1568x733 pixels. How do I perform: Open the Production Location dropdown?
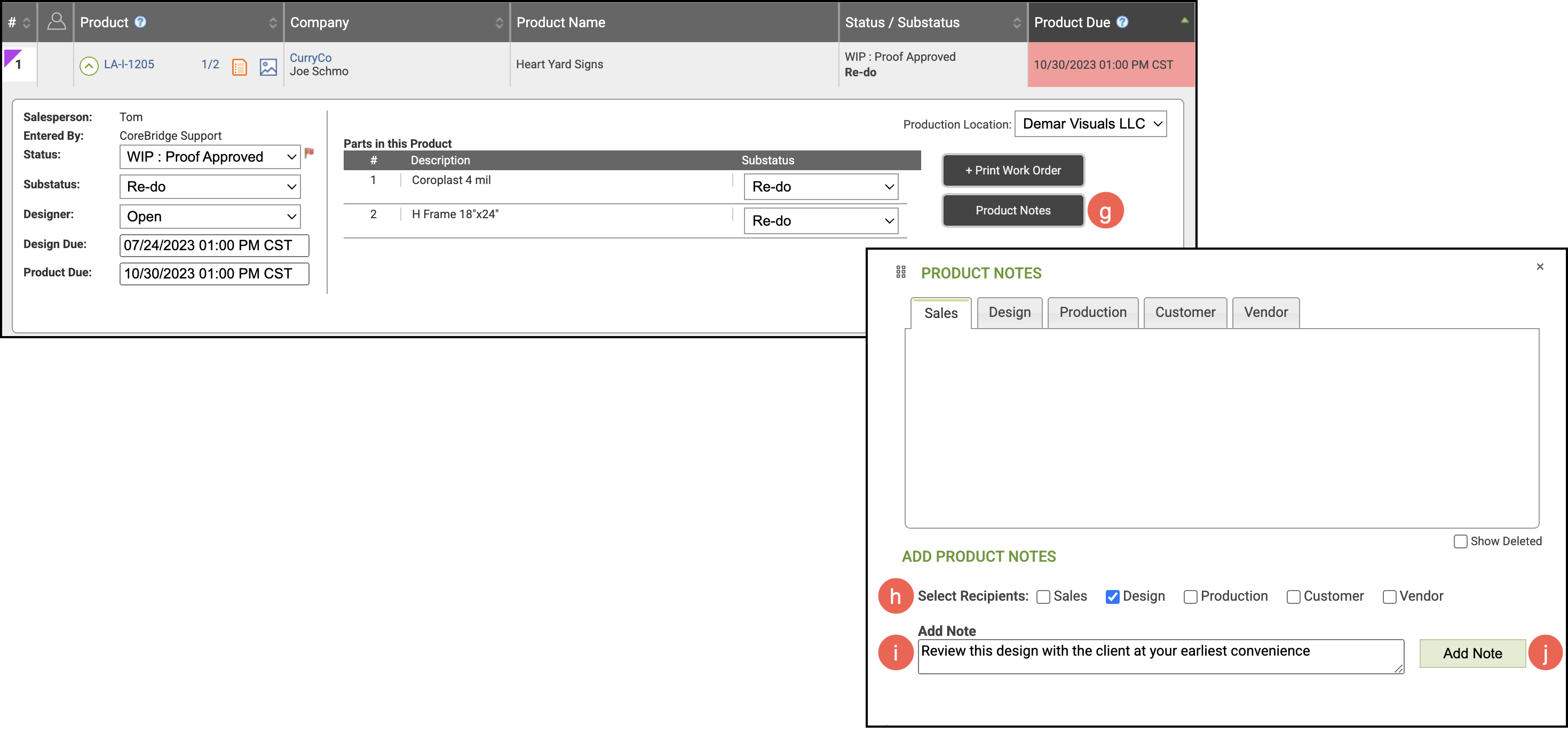[1090, 124]
